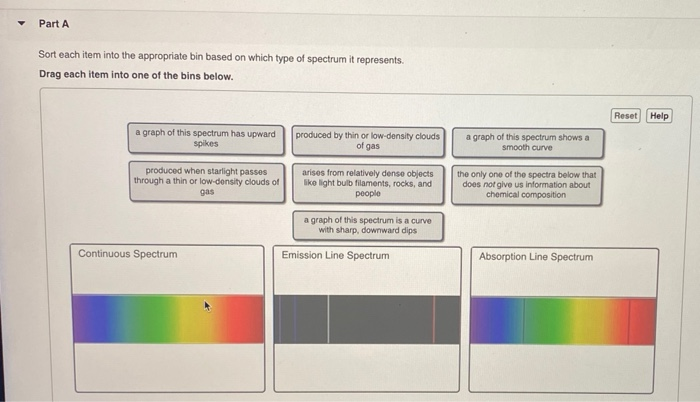The height and width of the screenshot is (402, 700).
Task: Click the dark emission line spectrum image
Action: pos(367,319)
